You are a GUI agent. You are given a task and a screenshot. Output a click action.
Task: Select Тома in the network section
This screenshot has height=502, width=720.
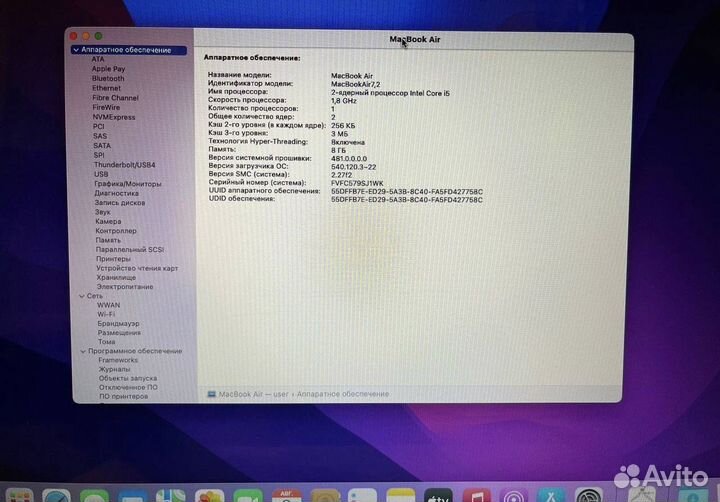coord(107,342)
